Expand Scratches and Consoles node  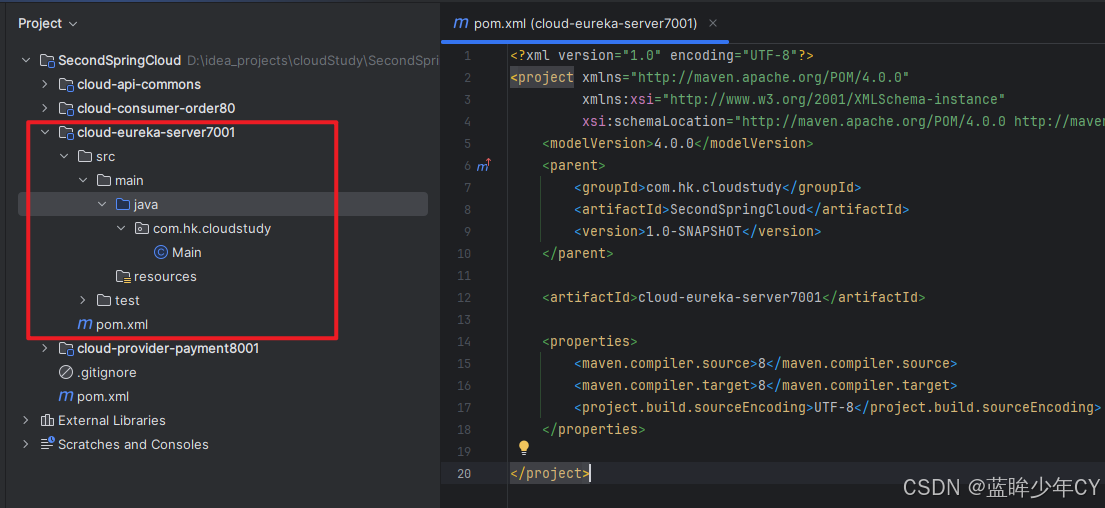coord(26,444)
